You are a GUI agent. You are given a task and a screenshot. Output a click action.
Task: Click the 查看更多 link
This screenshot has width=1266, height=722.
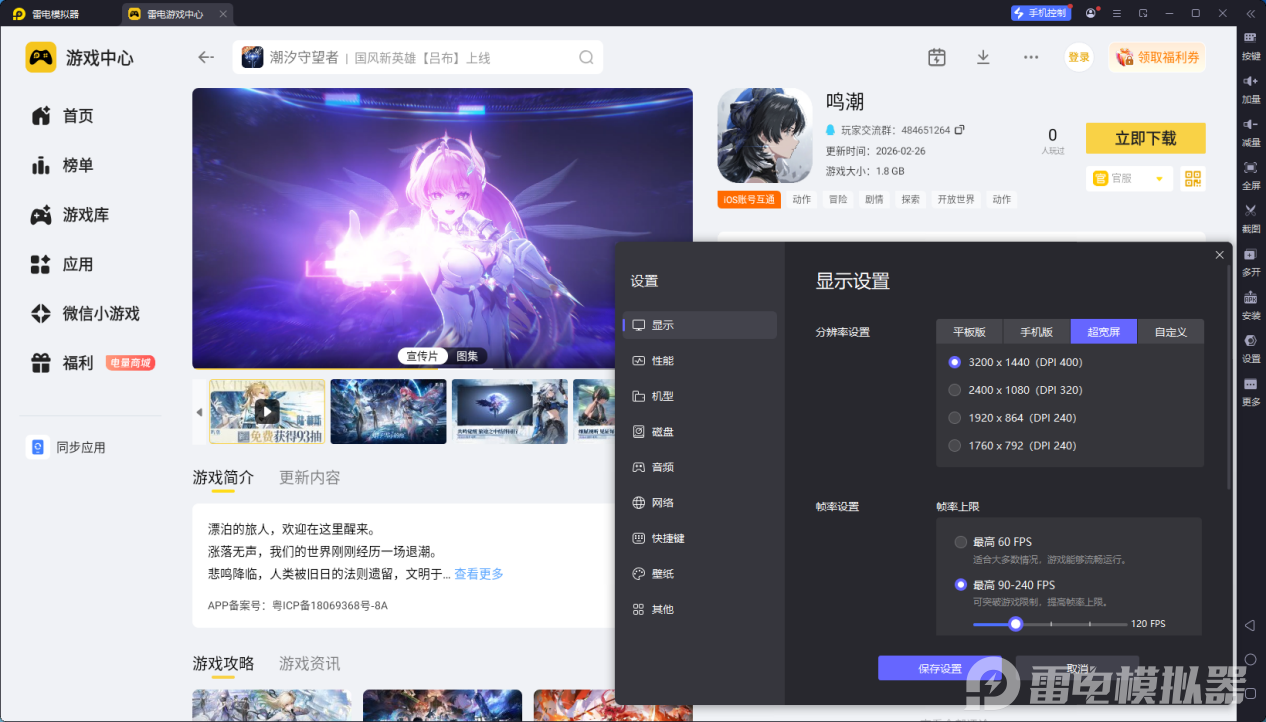(479, 574)
